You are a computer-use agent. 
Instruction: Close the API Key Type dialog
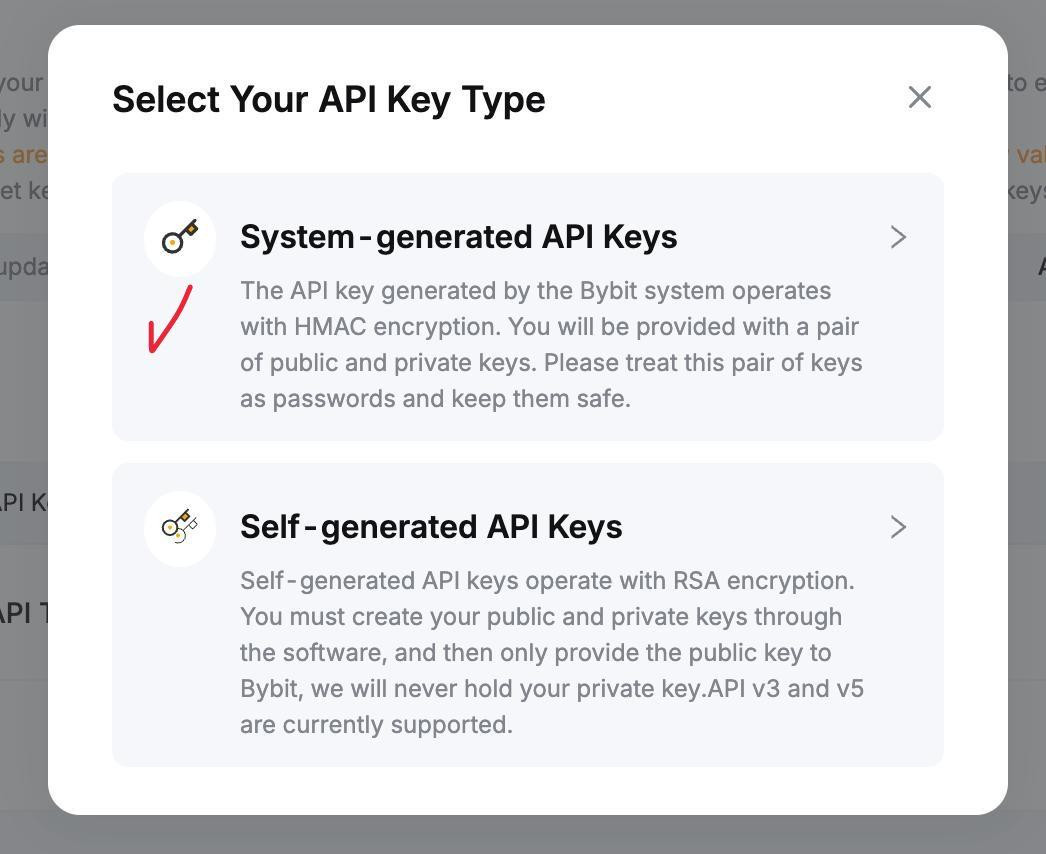tap(919, 97)
